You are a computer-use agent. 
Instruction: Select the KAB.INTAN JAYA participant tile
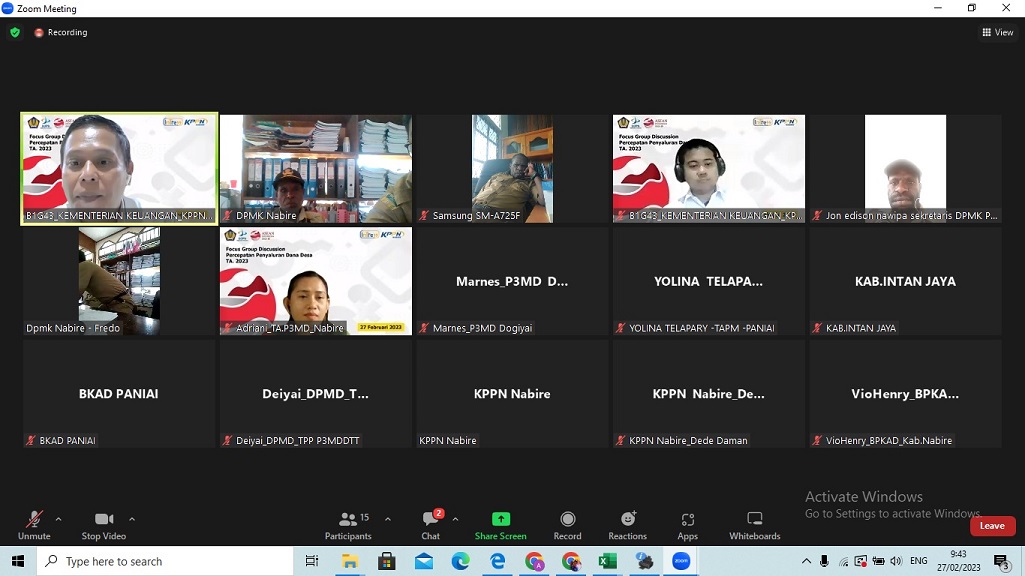(905, 281)
